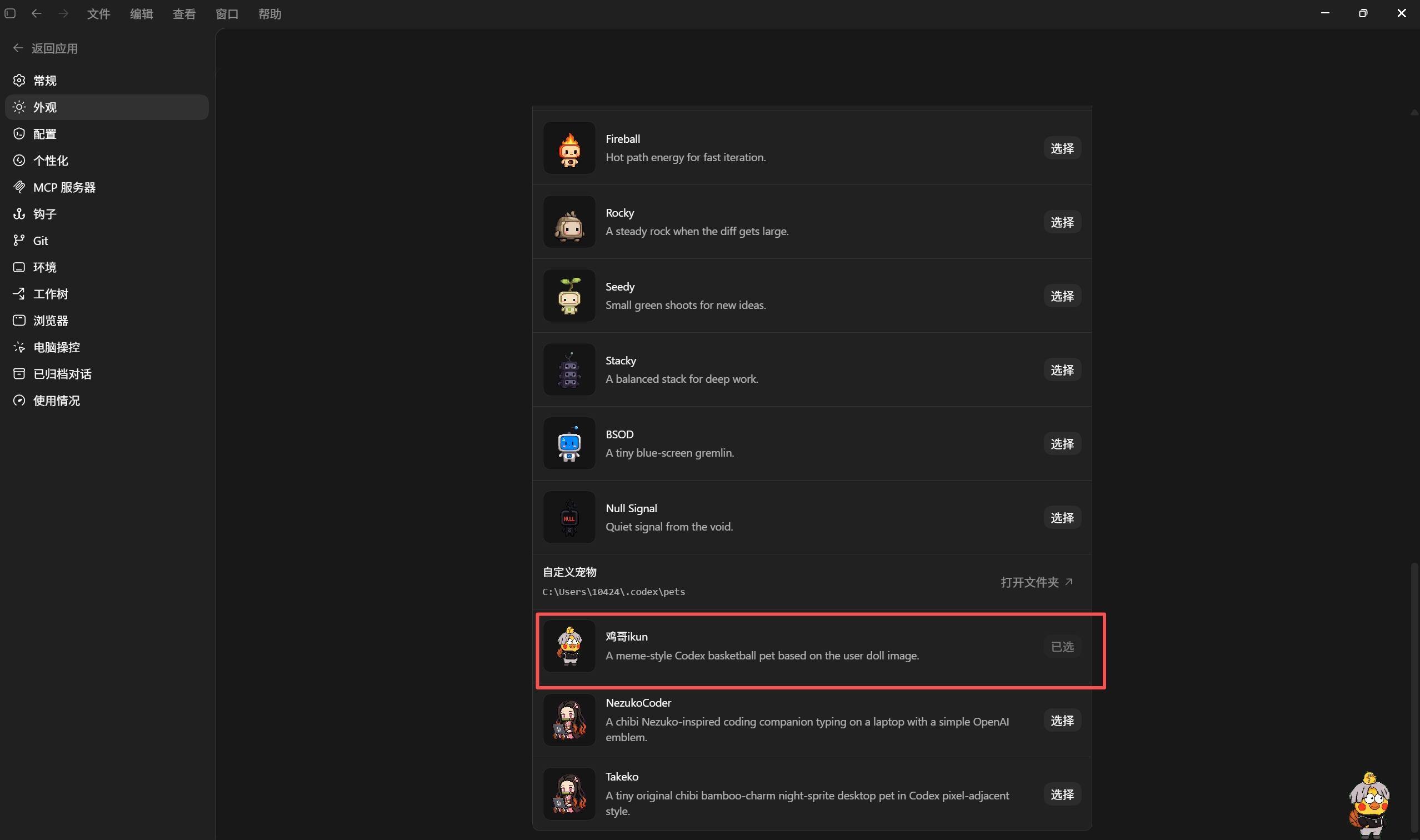1420x840 pixels.
Task: Click the 已归档对话 archive icon
Action: click(19, 373)
